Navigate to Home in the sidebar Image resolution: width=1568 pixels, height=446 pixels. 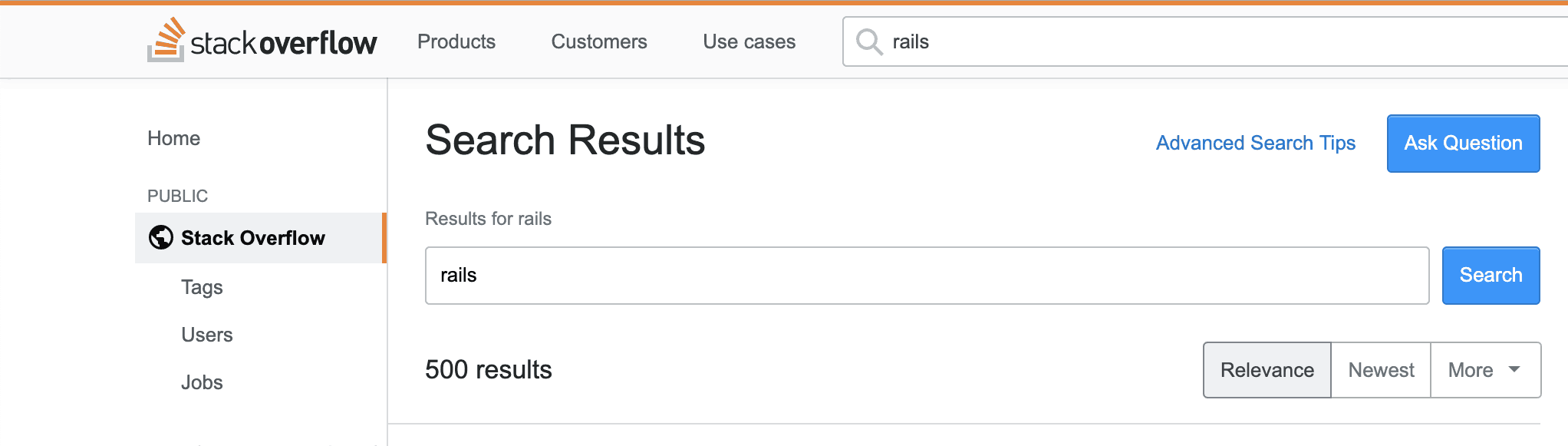[x=174, y=138]
